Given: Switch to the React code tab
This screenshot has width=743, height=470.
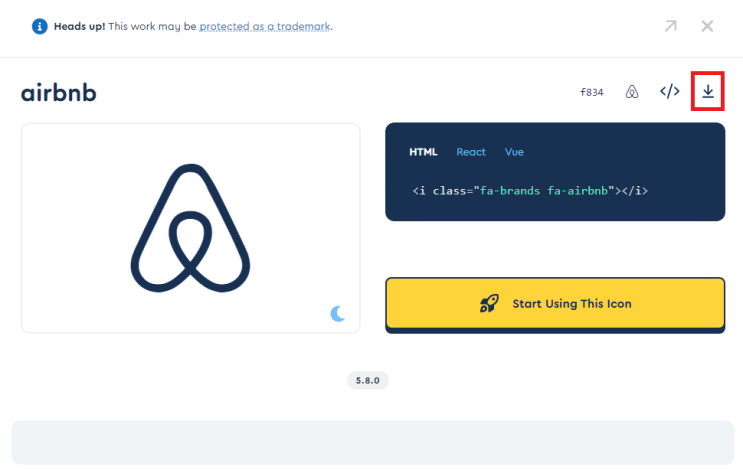Looking at the screenshot, I should (471, 152).
